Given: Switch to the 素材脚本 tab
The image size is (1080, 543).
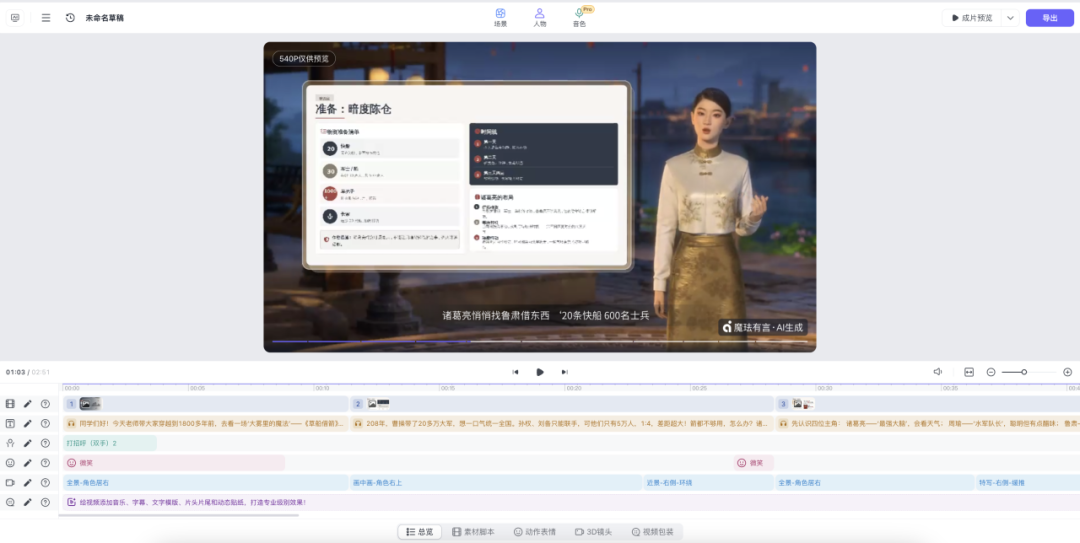Looking at the screenshot, I should pos(473,532).
